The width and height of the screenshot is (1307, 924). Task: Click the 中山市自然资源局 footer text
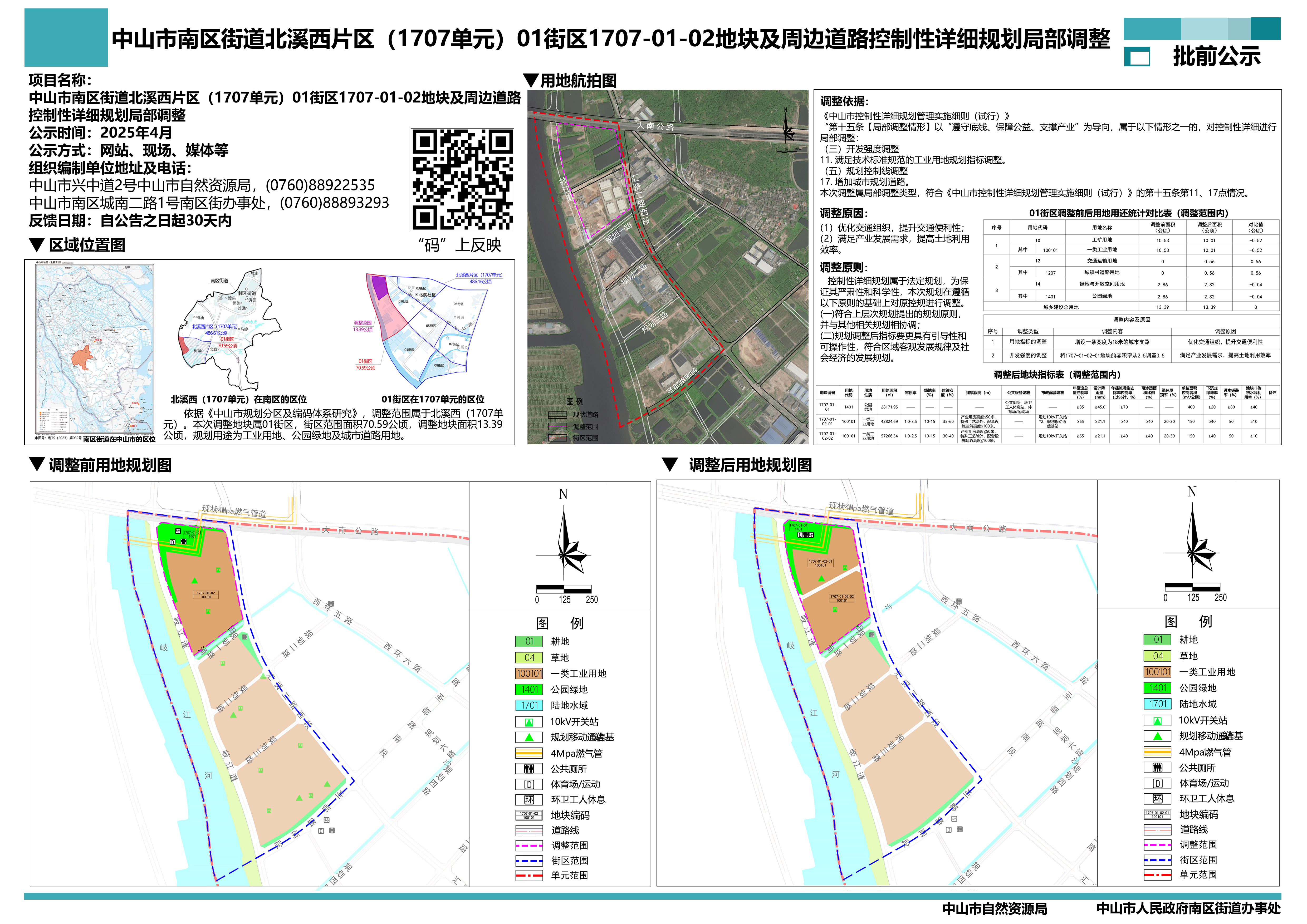[995, 909]
